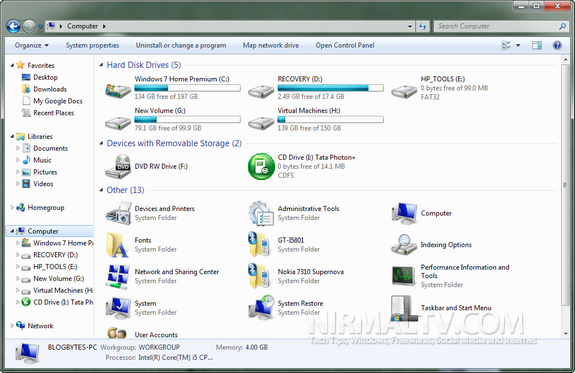Expand the Network tree node
Image resolution: width=575 pixels, height=373 pixels.
(12, 326)
